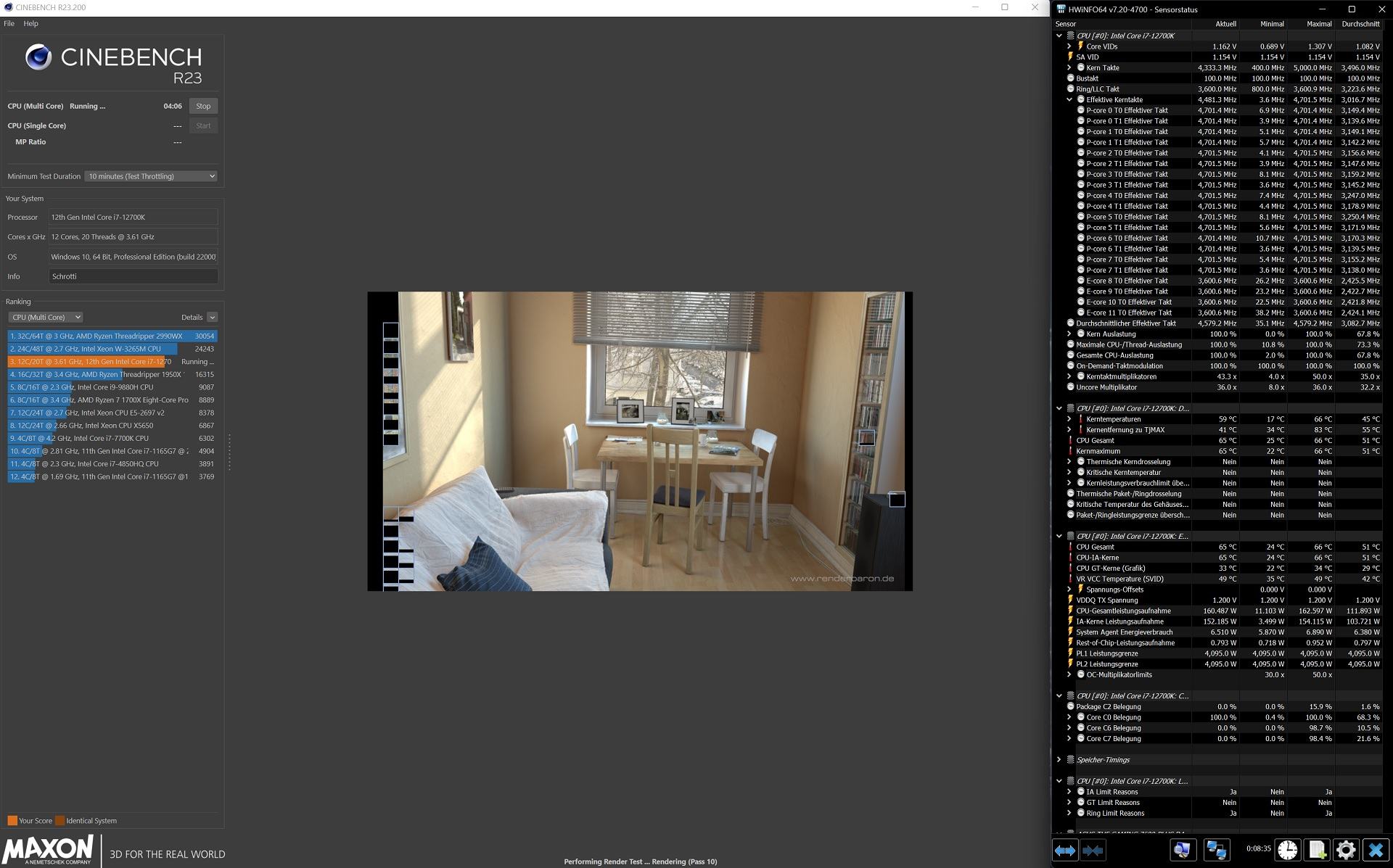Click the CPU-Gesamtleistungsaufnahme power icon

1070,611
